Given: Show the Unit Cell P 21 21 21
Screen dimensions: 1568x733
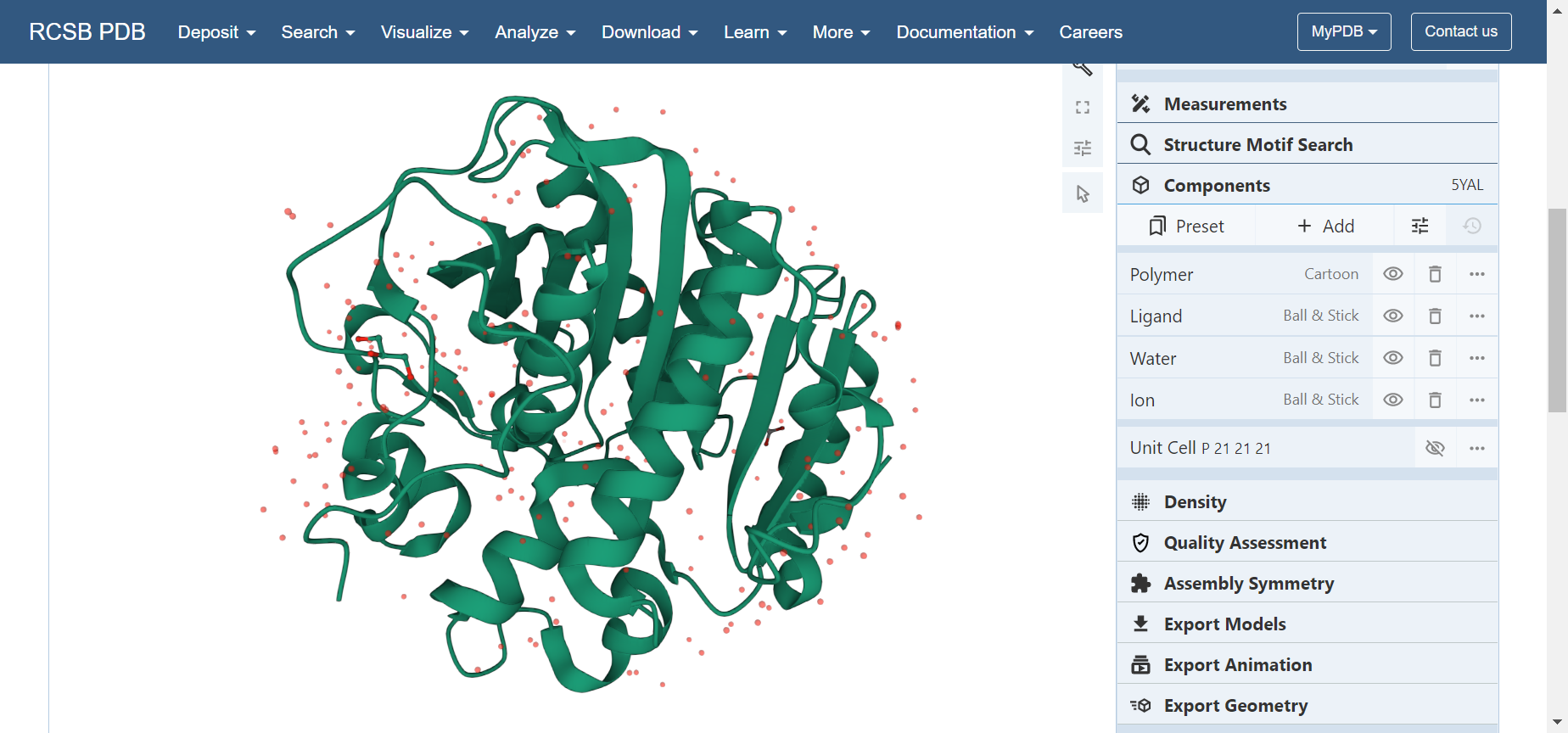Looking at the screenshot, I should pyautogui.click(x=1435, y=448).
